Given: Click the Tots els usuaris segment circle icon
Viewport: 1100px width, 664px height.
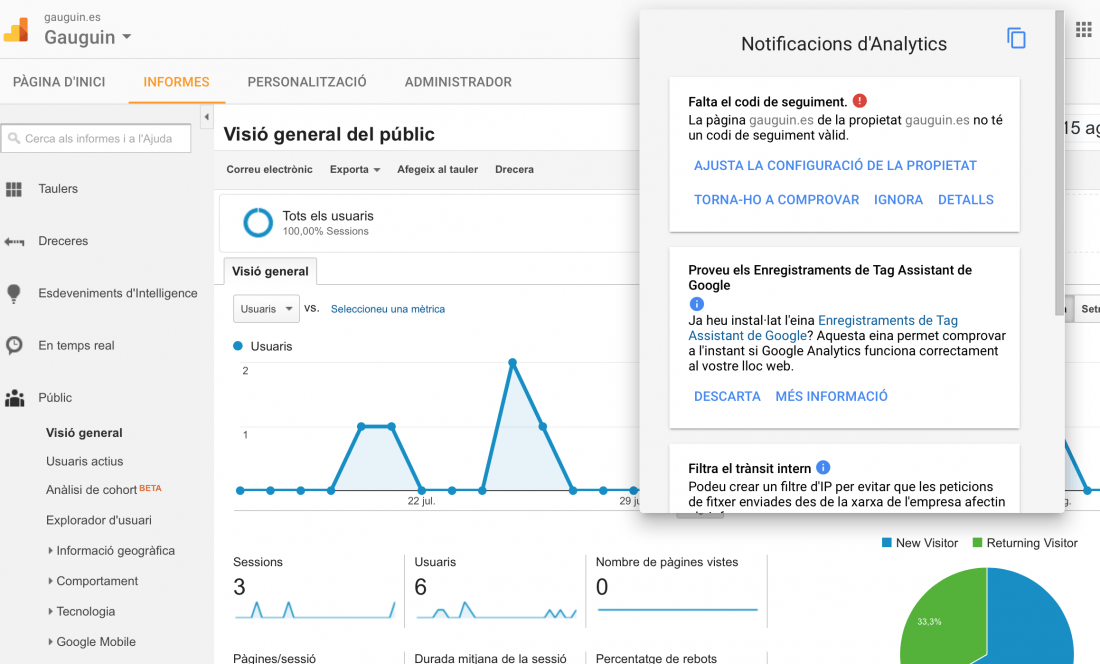Looking at the screenshot, I should 257,223.
